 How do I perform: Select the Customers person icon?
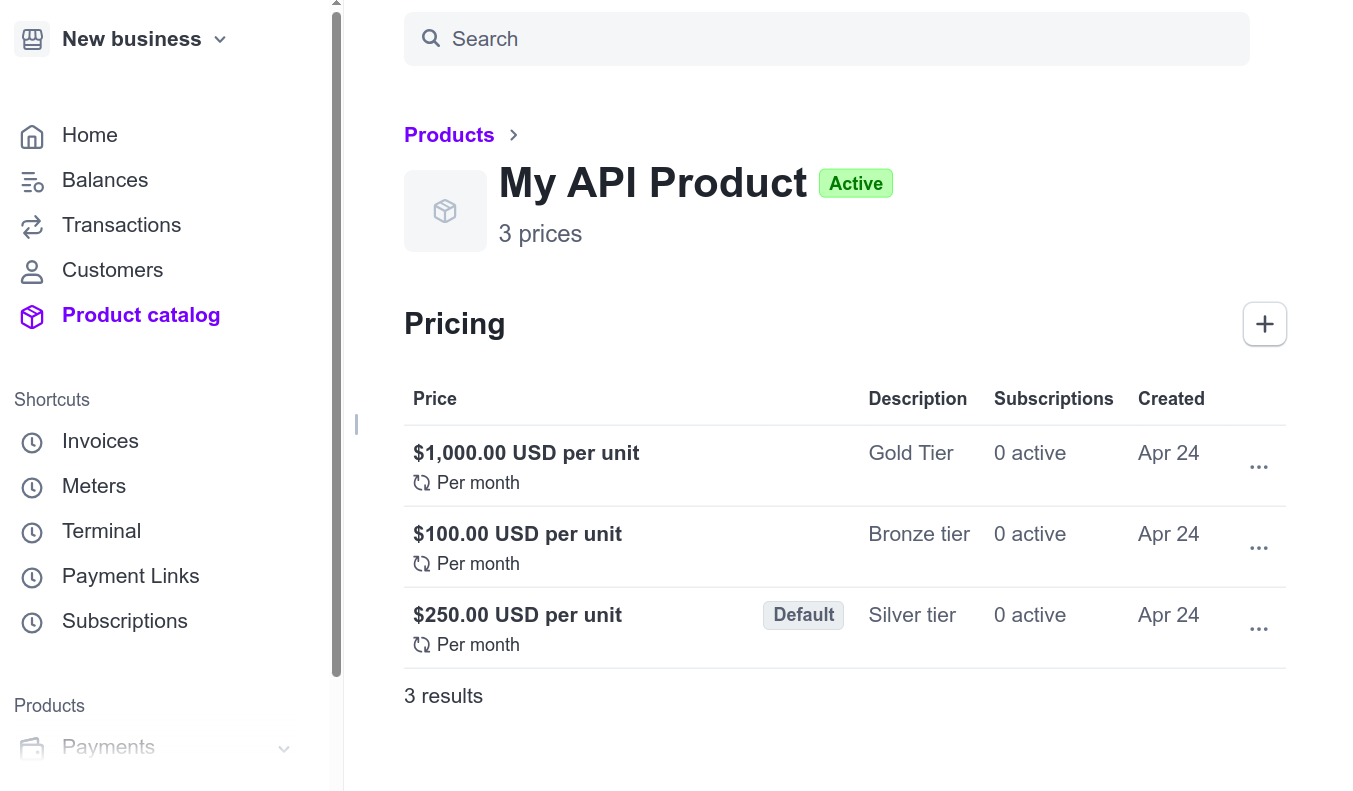pos(32,270)
